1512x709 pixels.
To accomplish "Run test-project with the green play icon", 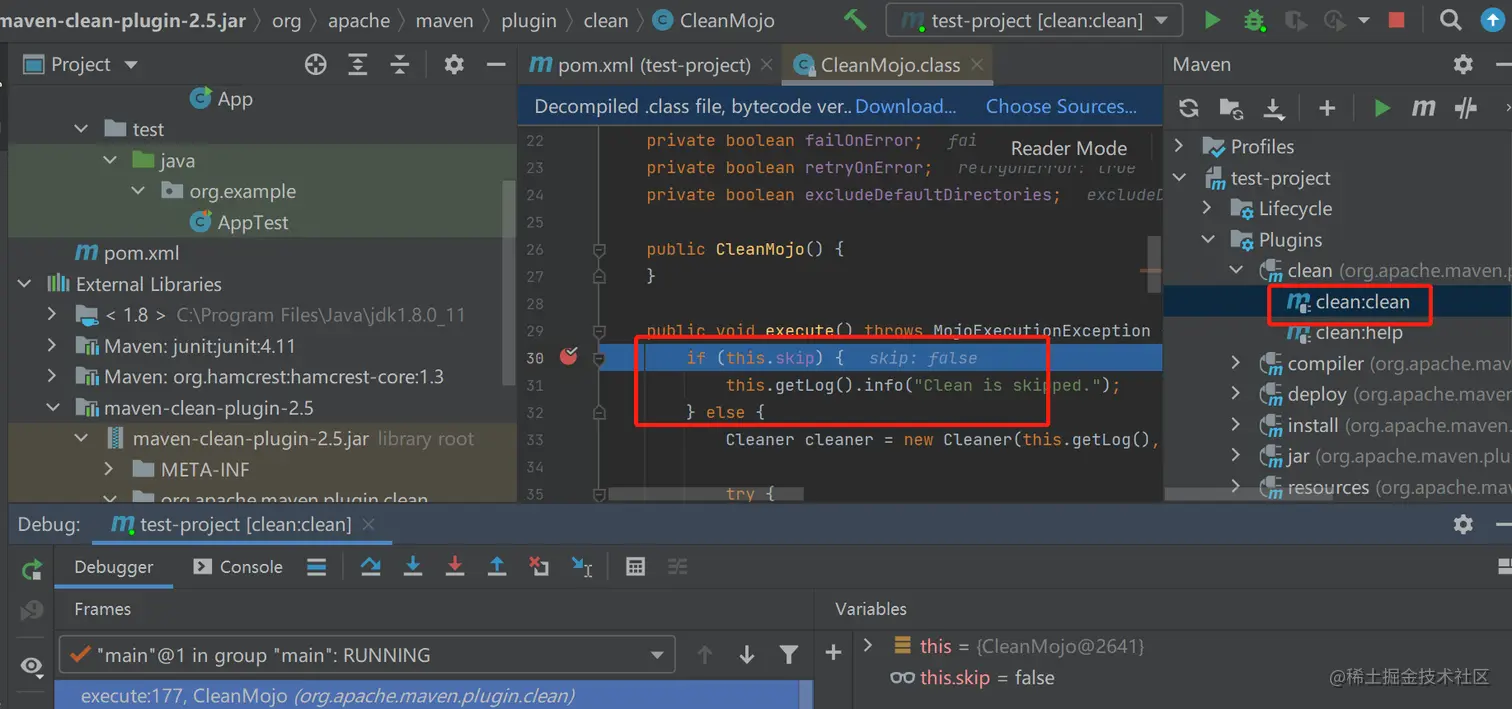I will (1212, 20).
